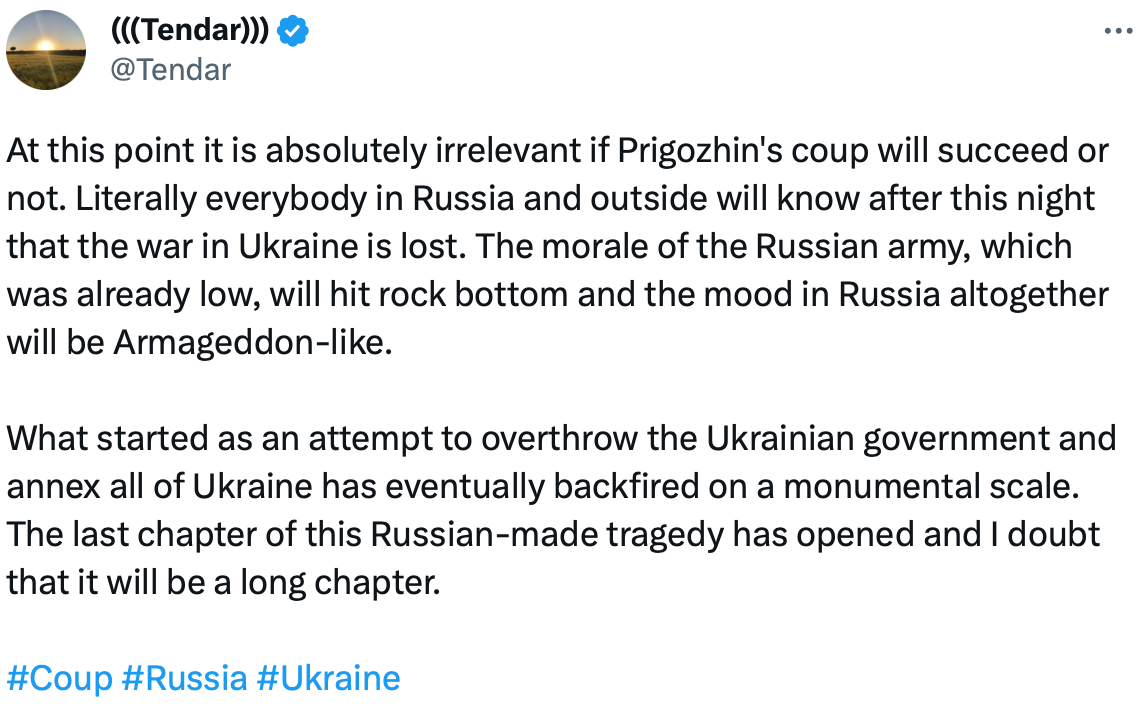The height and width of the screenshot is (710, 1148).
Task: Click the closing line "that it will be a long chapter."
Action: point(223,583)
